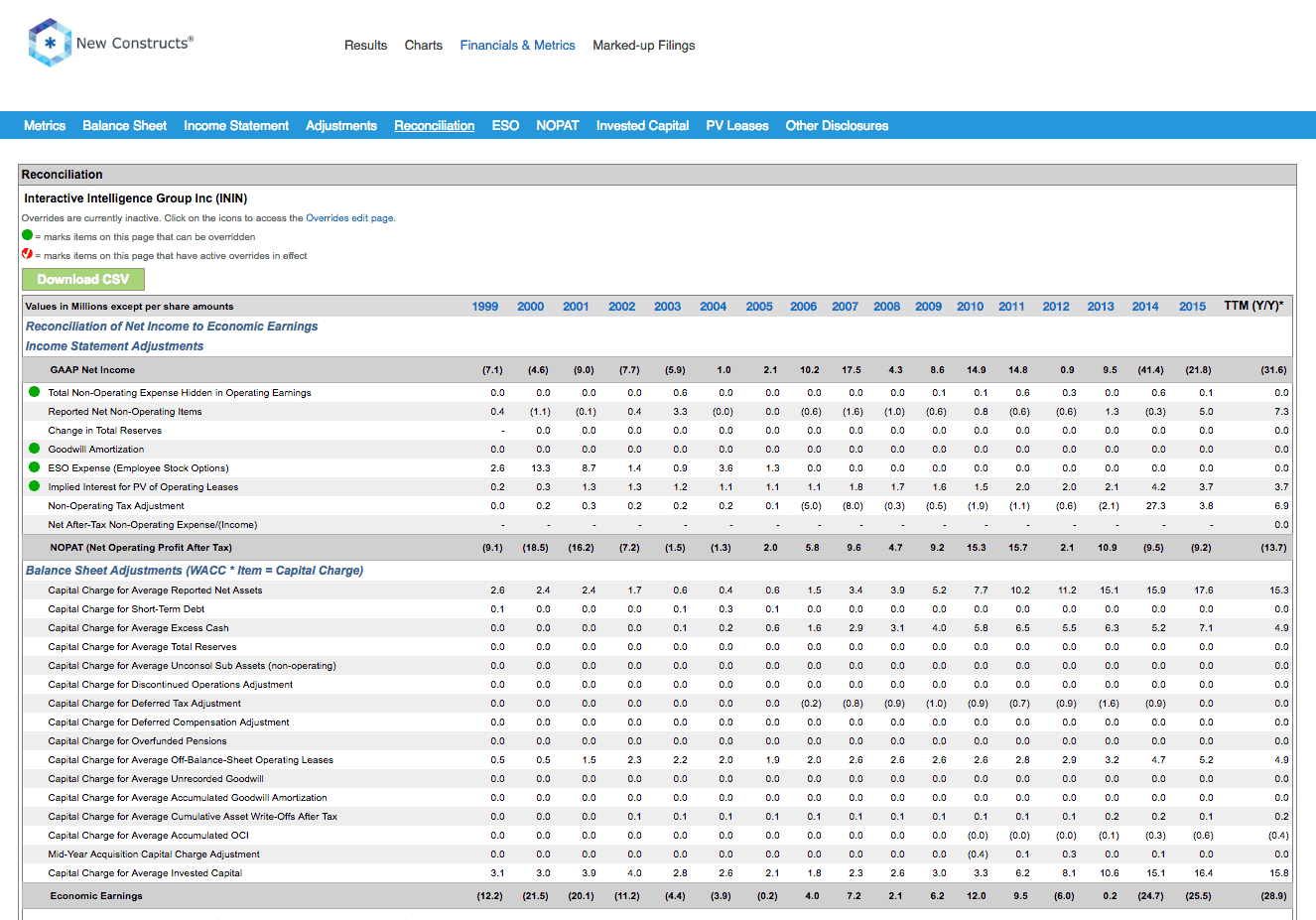Image resolution: width=1316 pixels, height=920 pixels.
Task: Click Capital Charge for Short-Term Debt label
Action: tap(126, 609)
